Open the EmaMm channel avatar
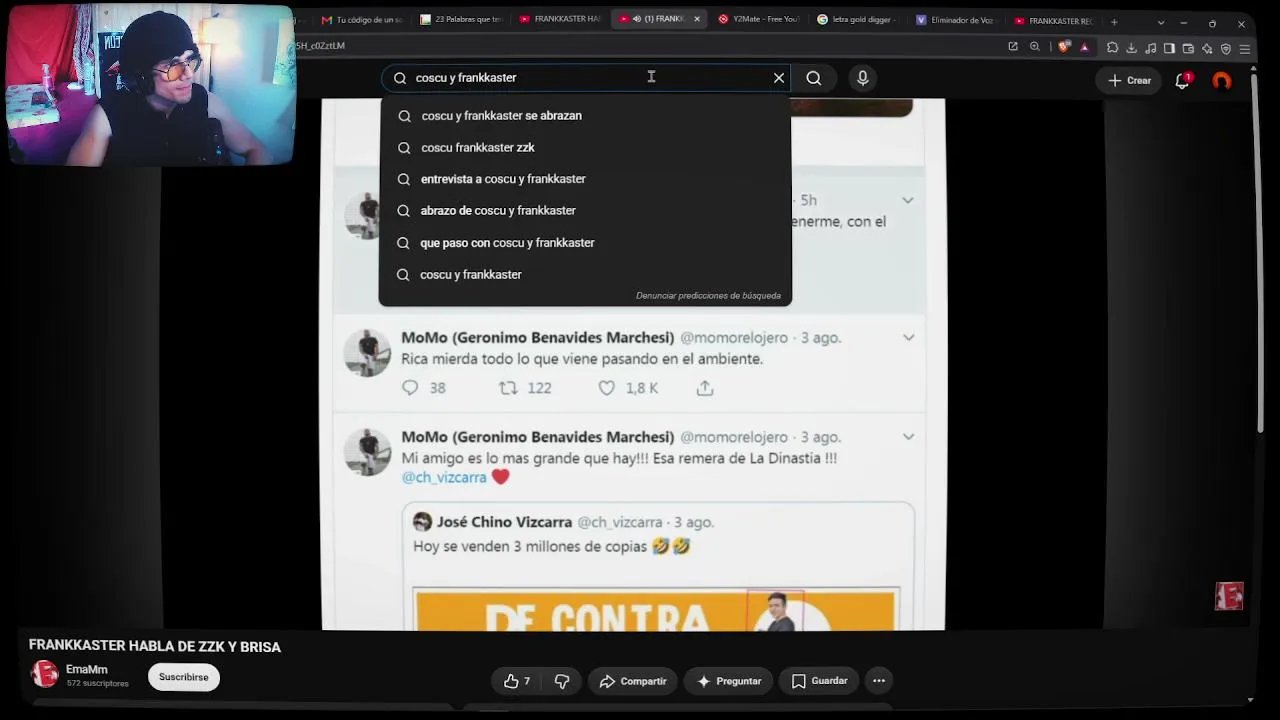The width and height of the screenshot is (1280, 720). 45,674
